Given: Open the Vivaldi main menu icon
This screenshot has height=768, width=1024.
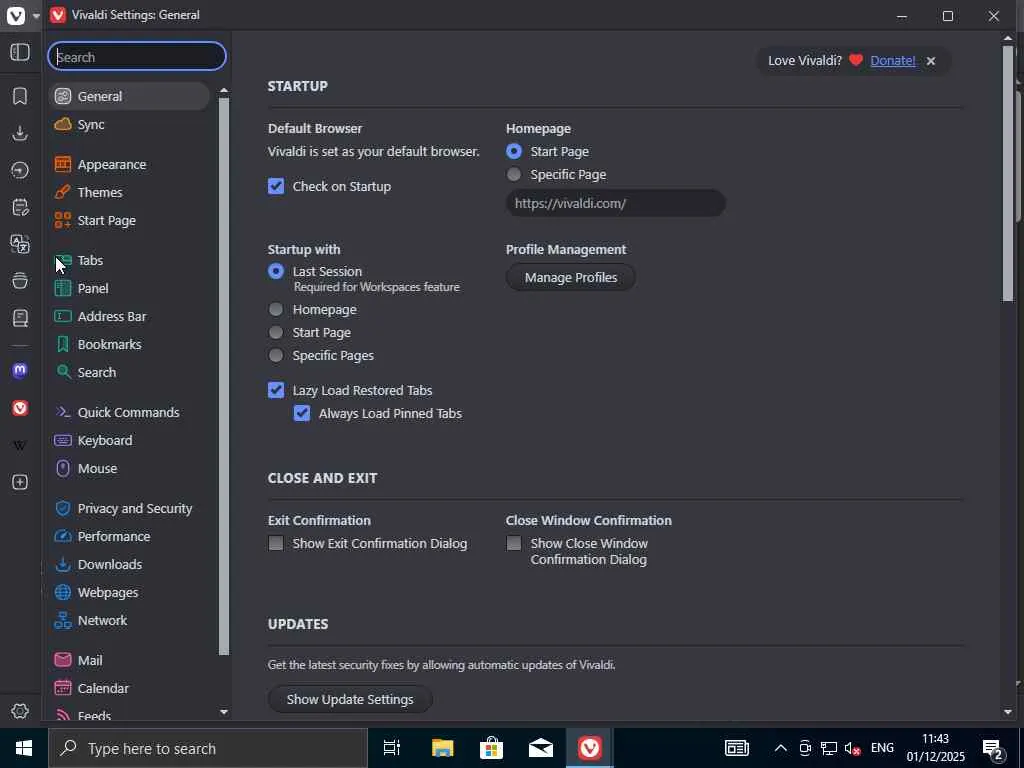Looking at the screenshot, I should coord(16,15).
